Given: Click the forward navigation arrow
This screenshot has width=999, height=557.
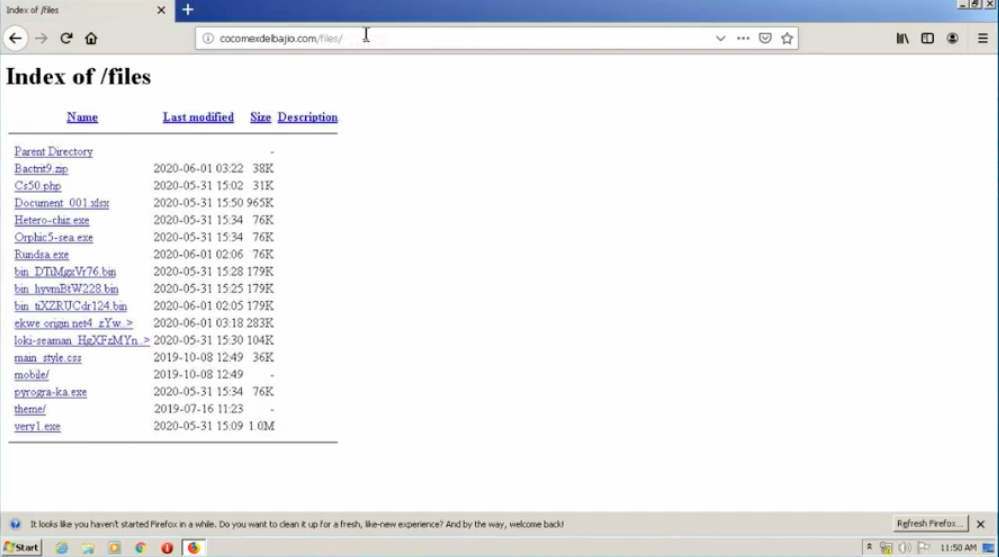Looking at the screenshot, I should click(x=41, y=38).
